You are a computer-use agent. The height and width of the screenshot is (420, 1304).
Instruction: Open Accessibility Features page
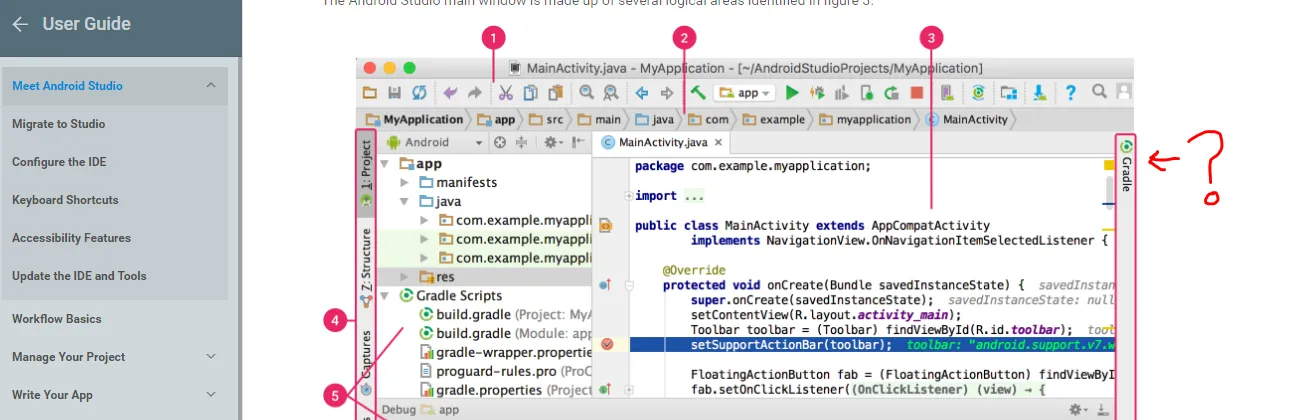pyautogui.click(x=71, y=238)
